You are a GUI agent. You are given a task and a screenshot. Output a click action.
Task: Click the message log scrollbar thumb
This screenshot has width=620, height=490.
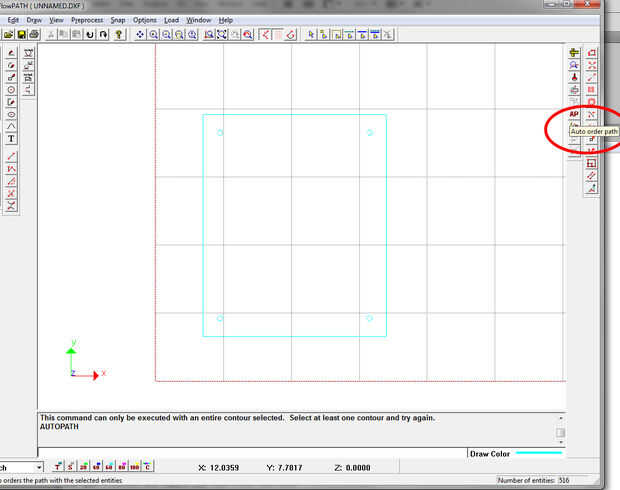[x=560, y=432]
